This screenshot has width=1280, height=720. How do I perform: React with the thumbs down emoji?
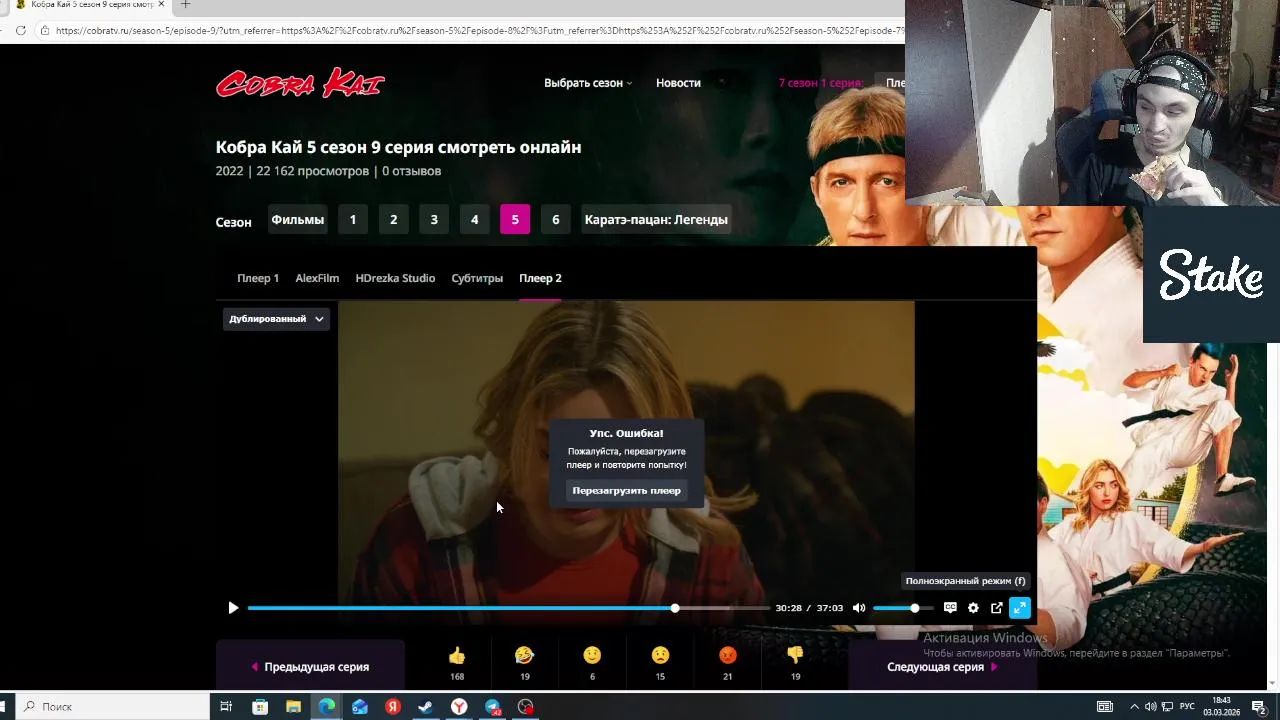tap(795, 656)
